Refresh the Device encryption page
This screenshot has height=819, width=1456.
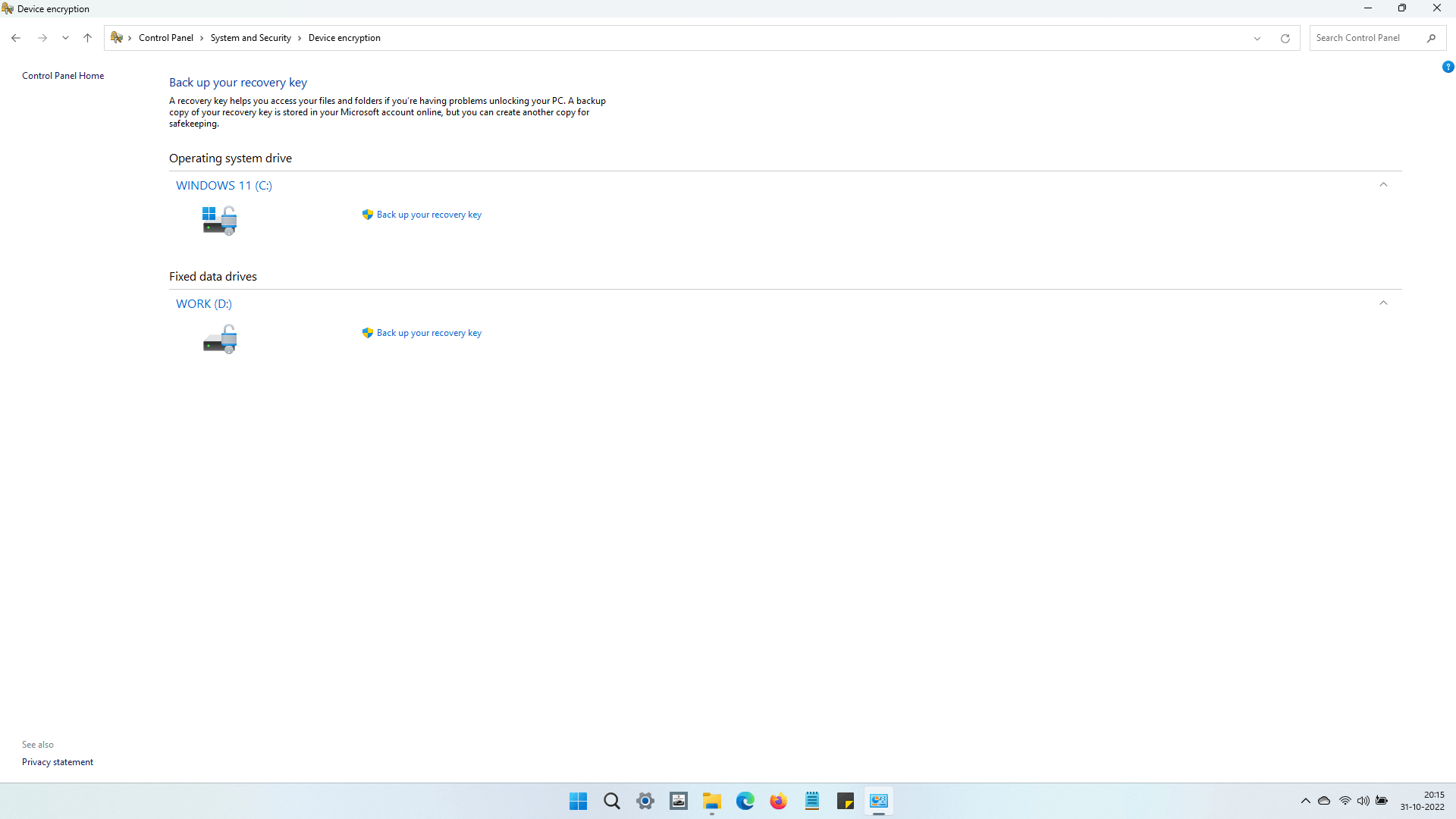[1285, 38]
